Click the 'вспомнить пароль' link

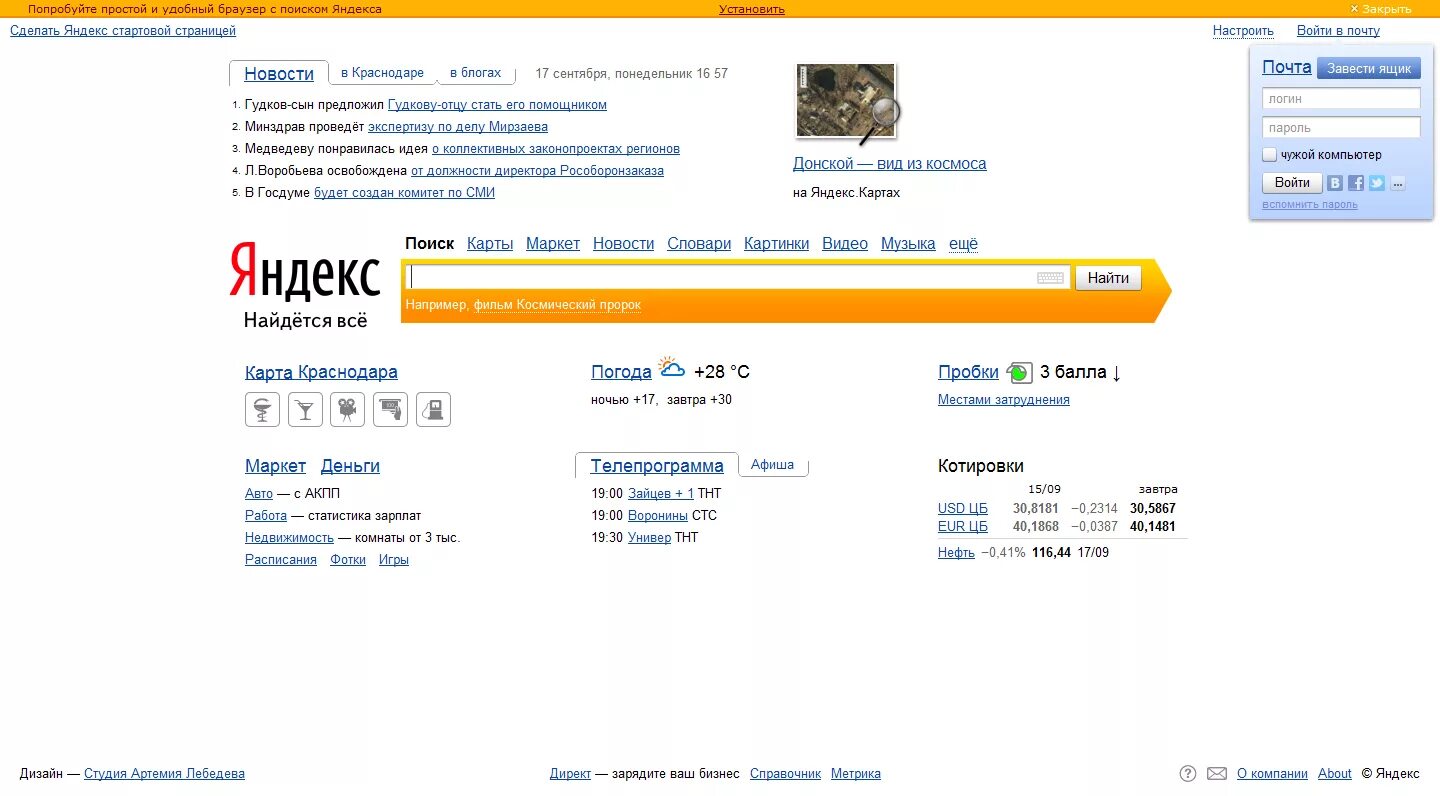[x=1310, y=204]
